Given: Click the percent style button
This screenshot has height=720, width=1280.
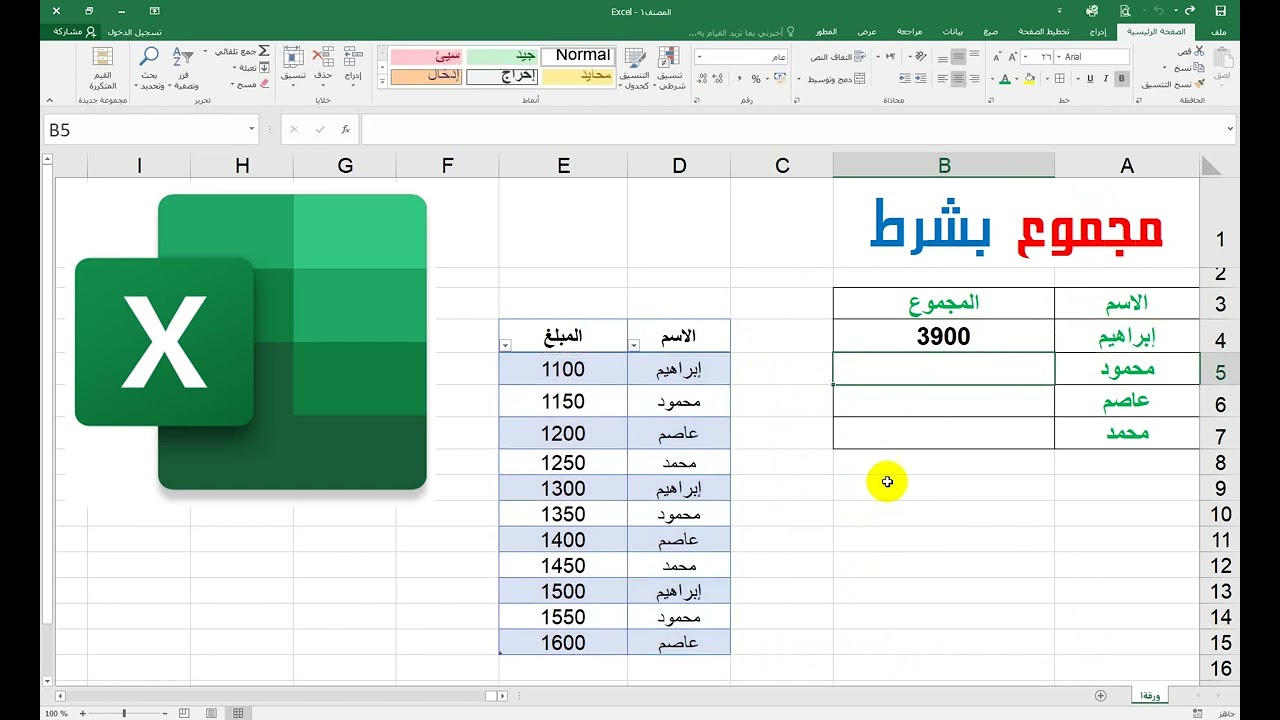Looking at the screenshot, I should 756,79.
